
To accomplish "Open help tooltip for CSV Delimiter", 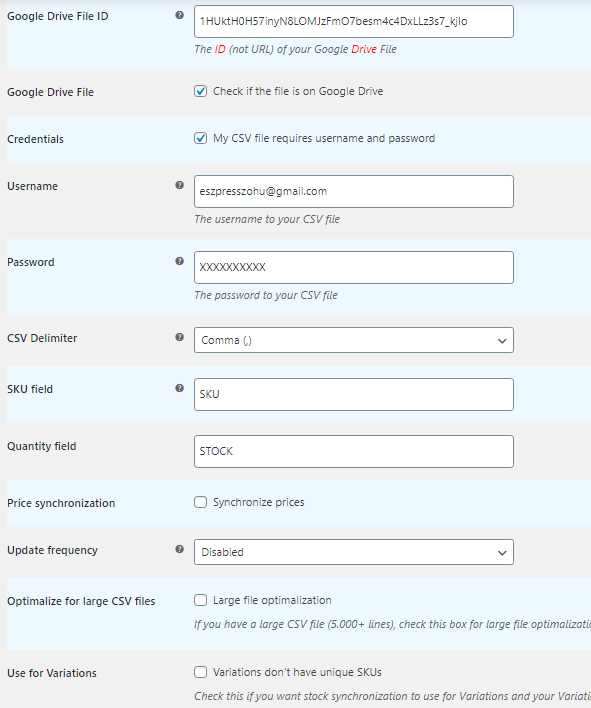I will [179, 337].
